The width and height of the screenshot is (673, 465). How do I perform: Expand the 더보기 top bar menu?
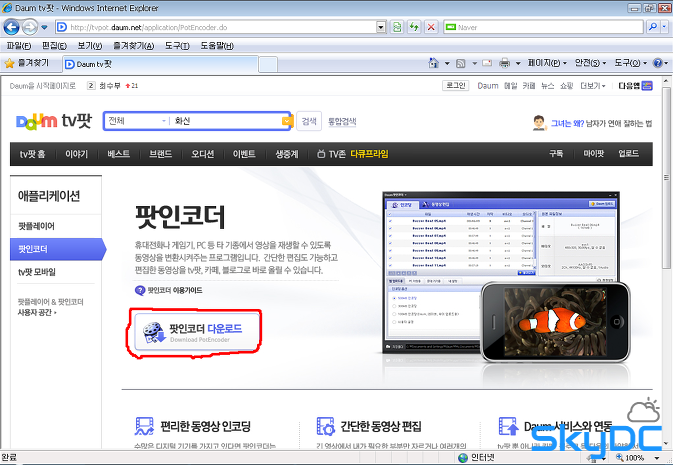pos(592,86)
